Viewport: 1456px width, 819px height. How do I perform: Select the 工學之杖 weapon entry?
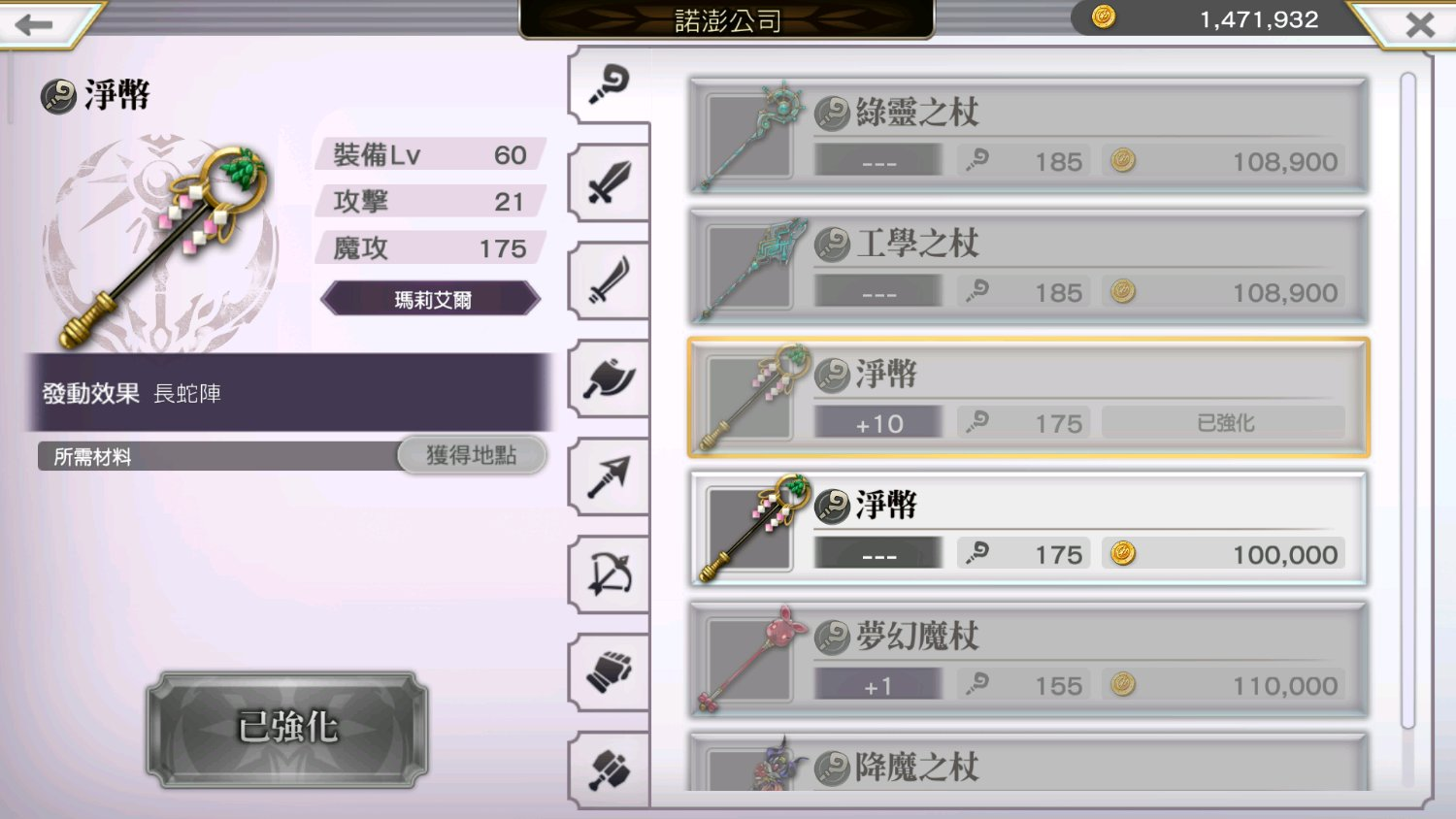pyautogui.click(x=1029, y=267)
